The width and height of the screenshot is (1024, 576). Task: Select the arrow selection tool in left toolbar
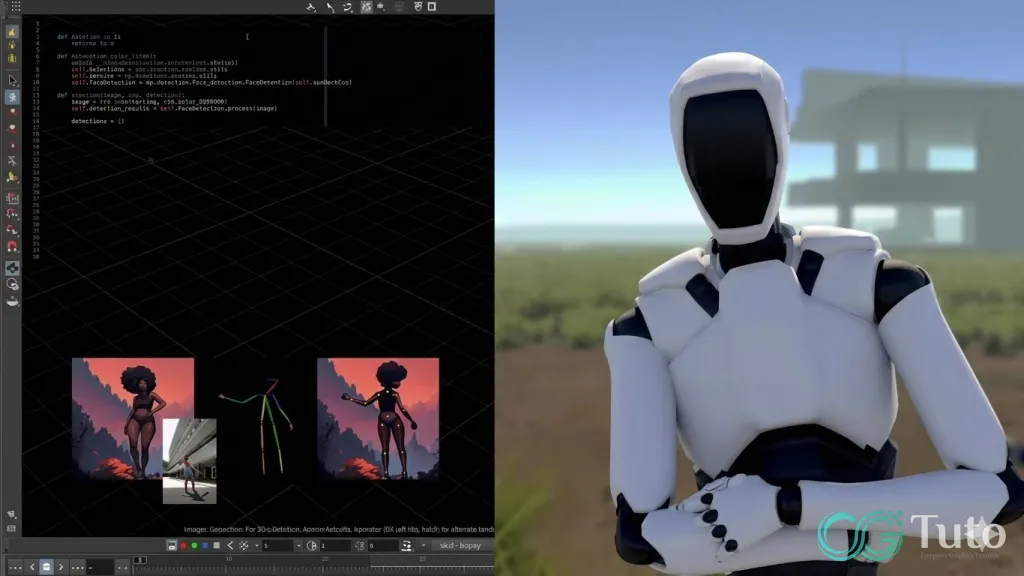click(11, 78)
